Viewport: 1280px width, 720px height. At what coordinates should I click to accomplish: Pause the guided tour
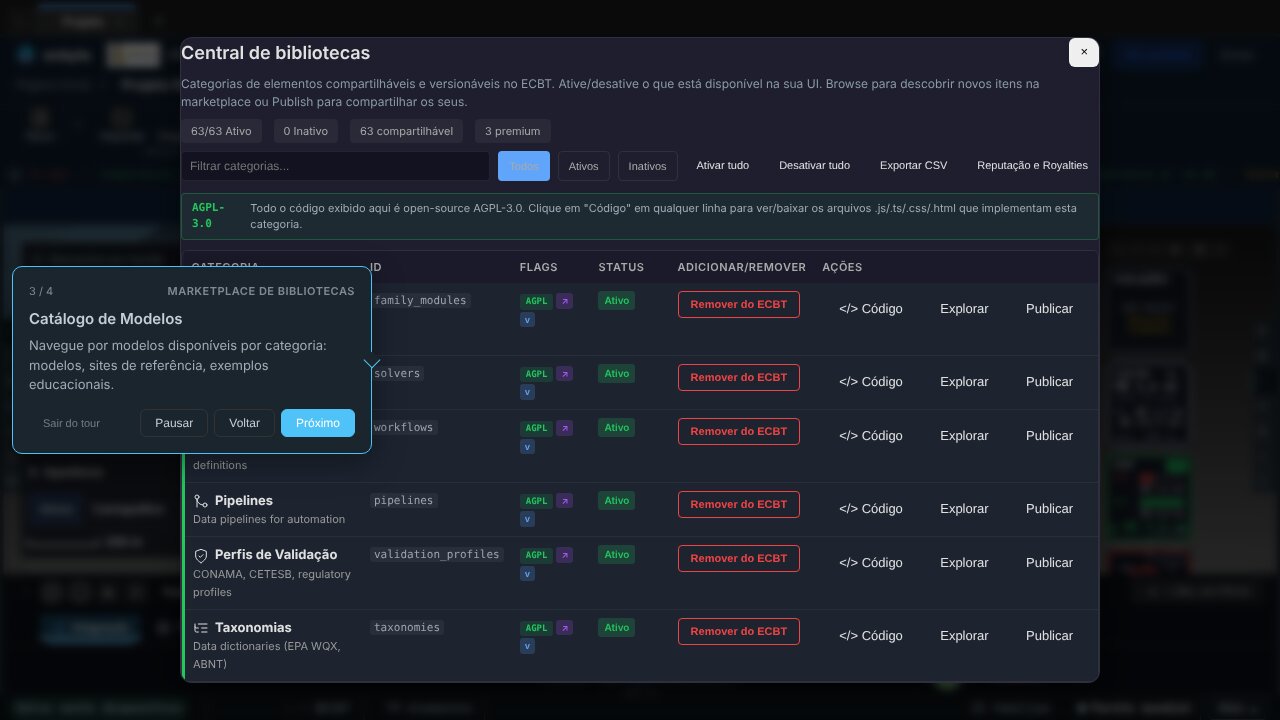(174, 423)
